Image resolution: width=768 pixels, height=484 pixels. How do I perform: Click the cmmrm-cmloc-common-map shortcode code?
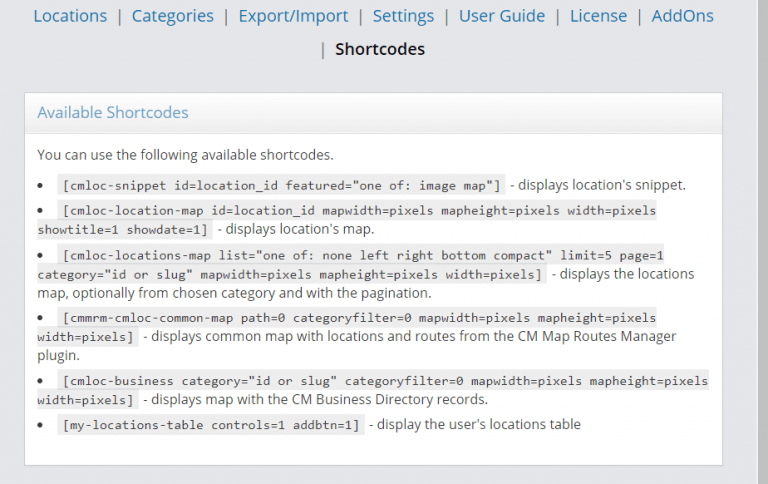[x=347, y=327]
